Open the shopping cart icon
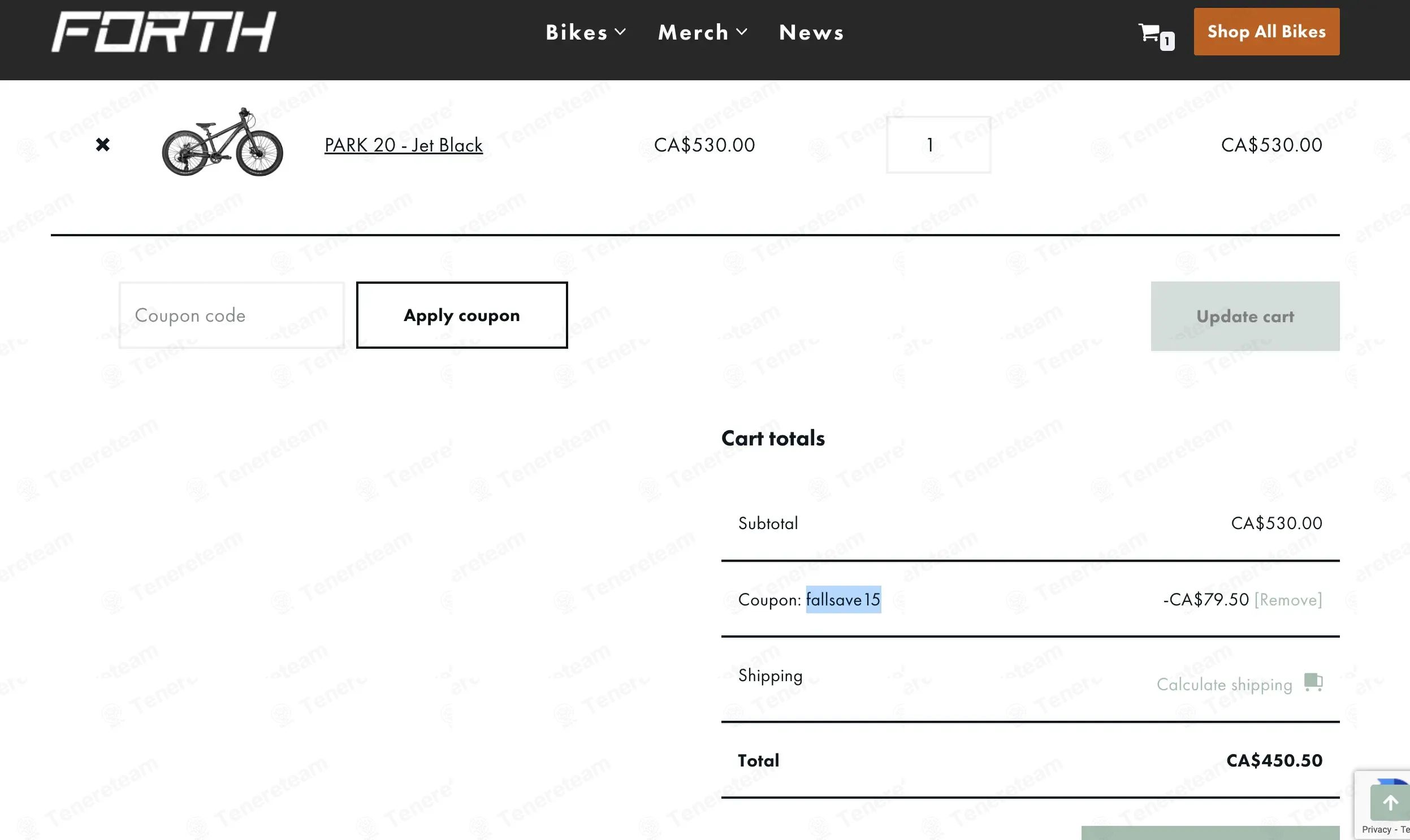1410x840 pixels. (x=1149, y=32)
